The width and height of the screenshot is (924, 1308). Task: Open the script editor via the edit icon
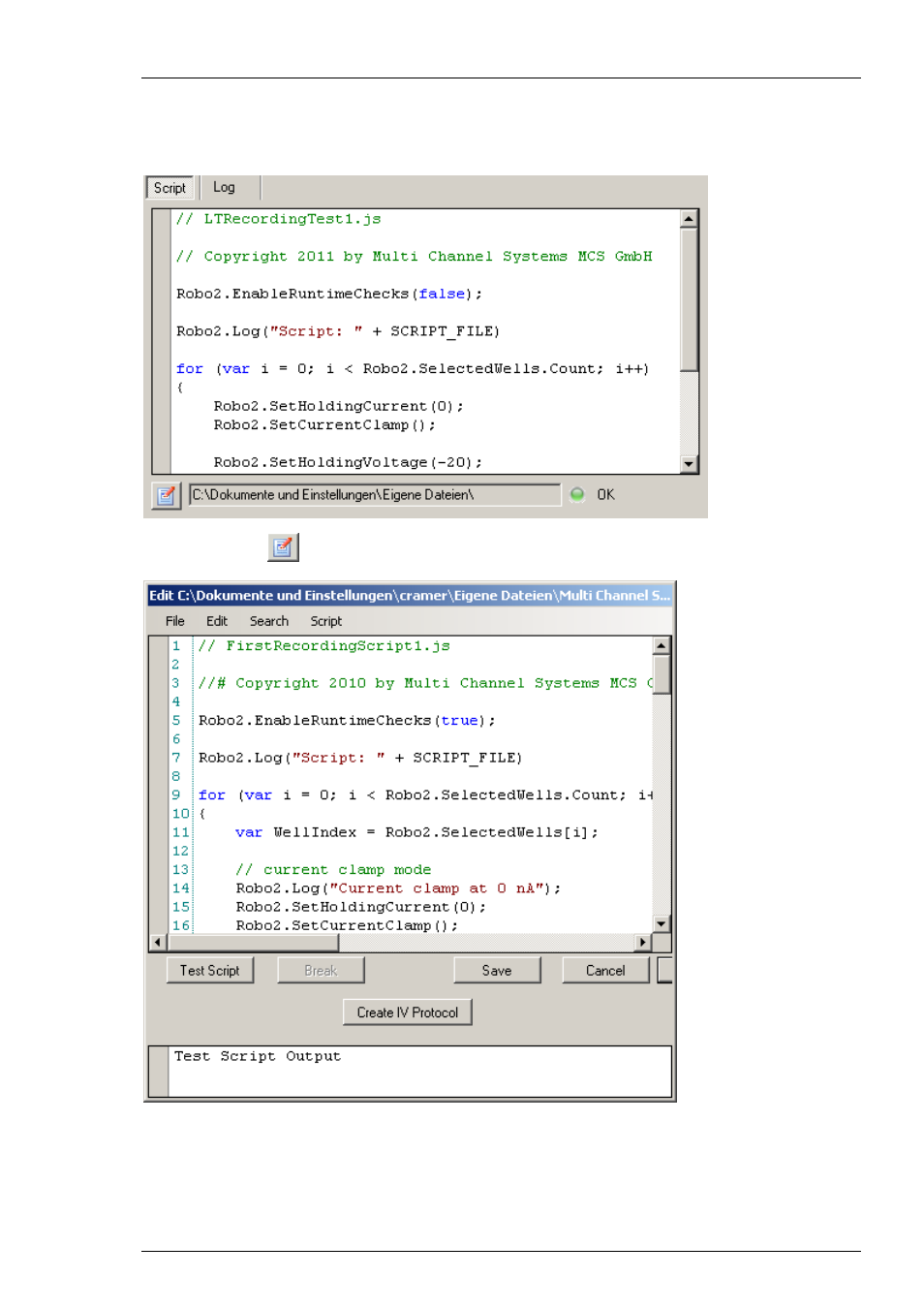(x=167, y=496)
